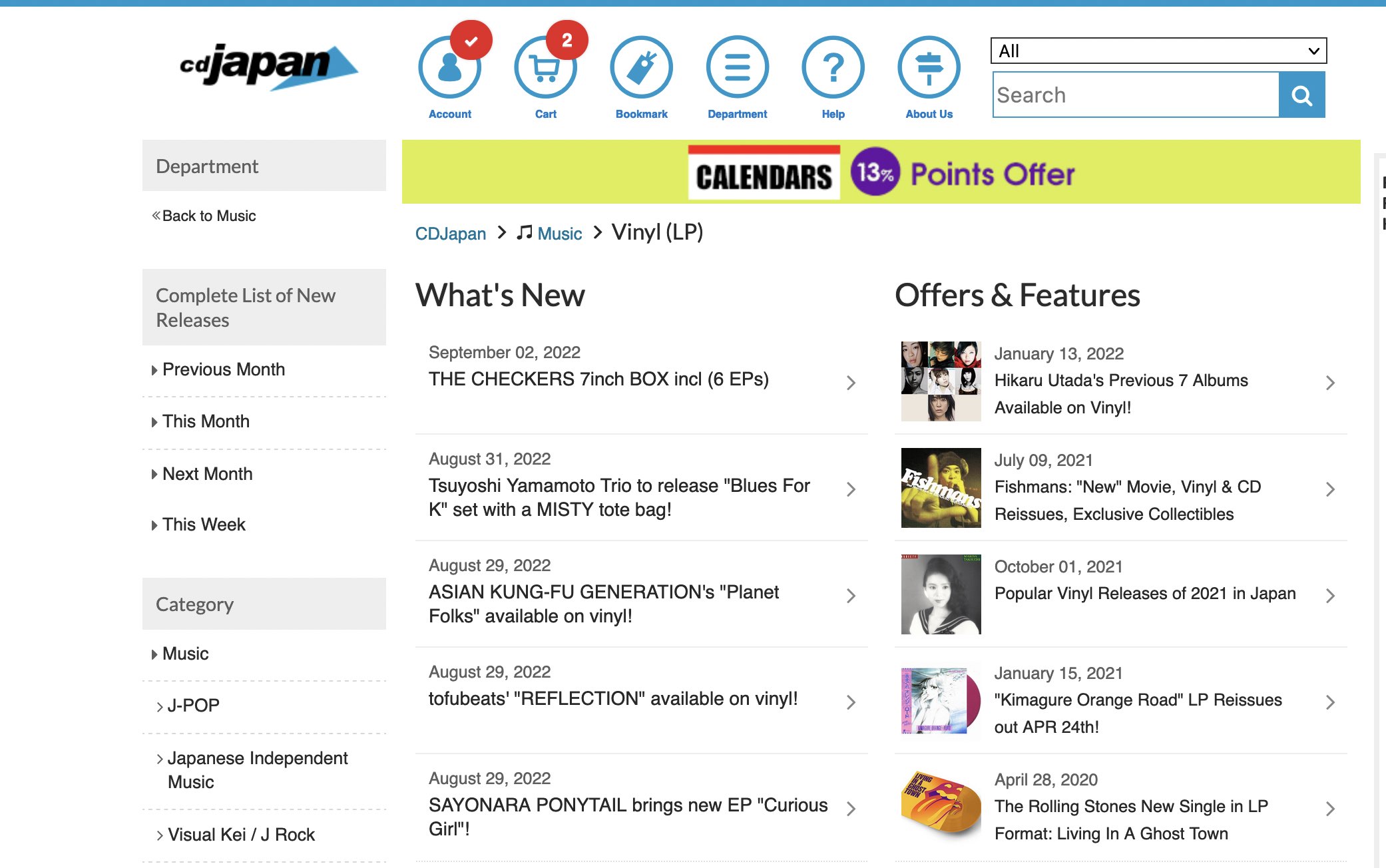The image size is (1386, 868).
Task: Open Rolling Stones Living In A Ghost Town thumbnail
Action: 941,805
